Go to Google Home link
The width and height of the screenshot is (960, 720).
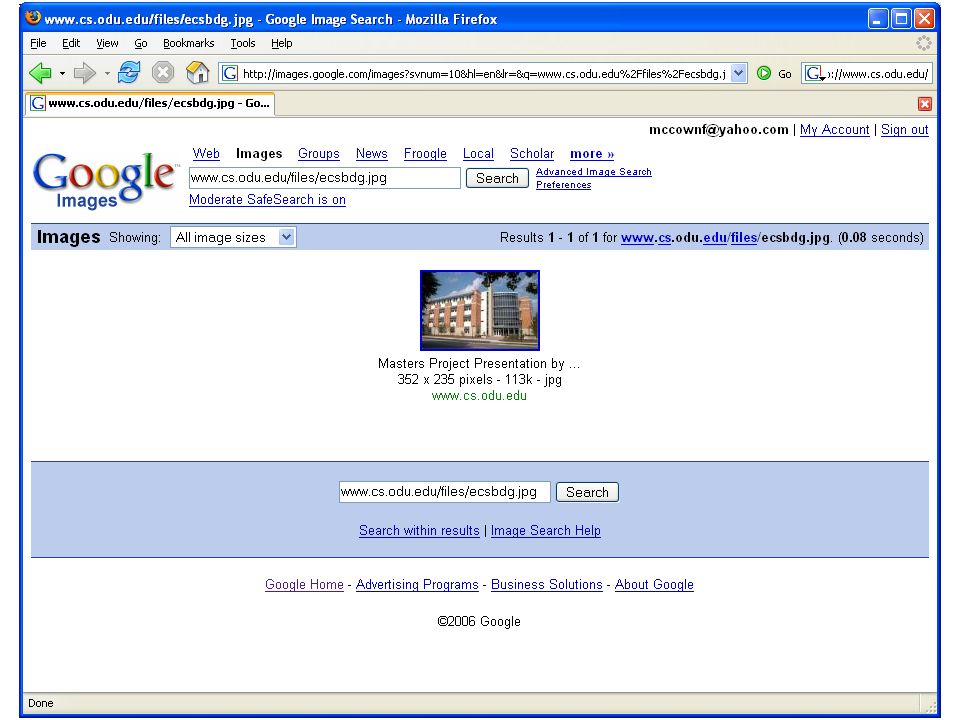coord(304,585)
